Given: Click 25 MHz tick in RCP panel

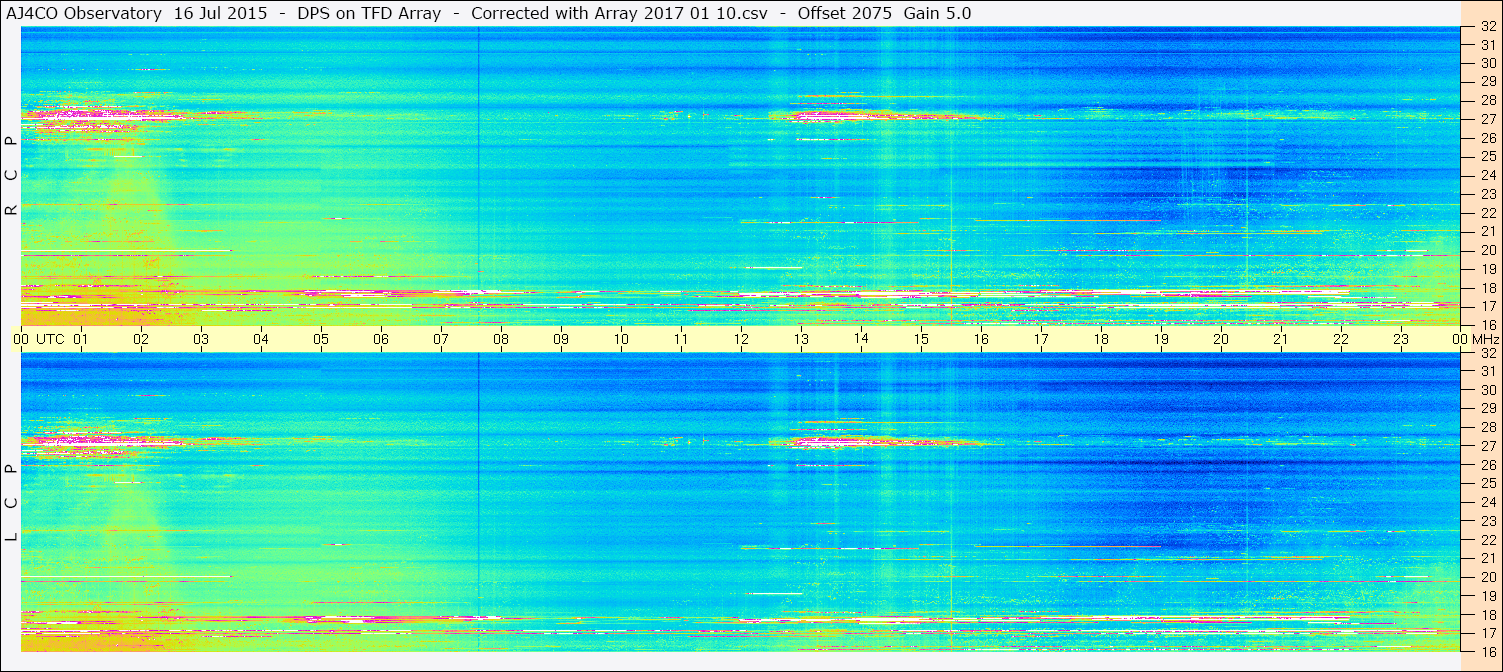Looking at the screenshot, I should point(1488,156).
